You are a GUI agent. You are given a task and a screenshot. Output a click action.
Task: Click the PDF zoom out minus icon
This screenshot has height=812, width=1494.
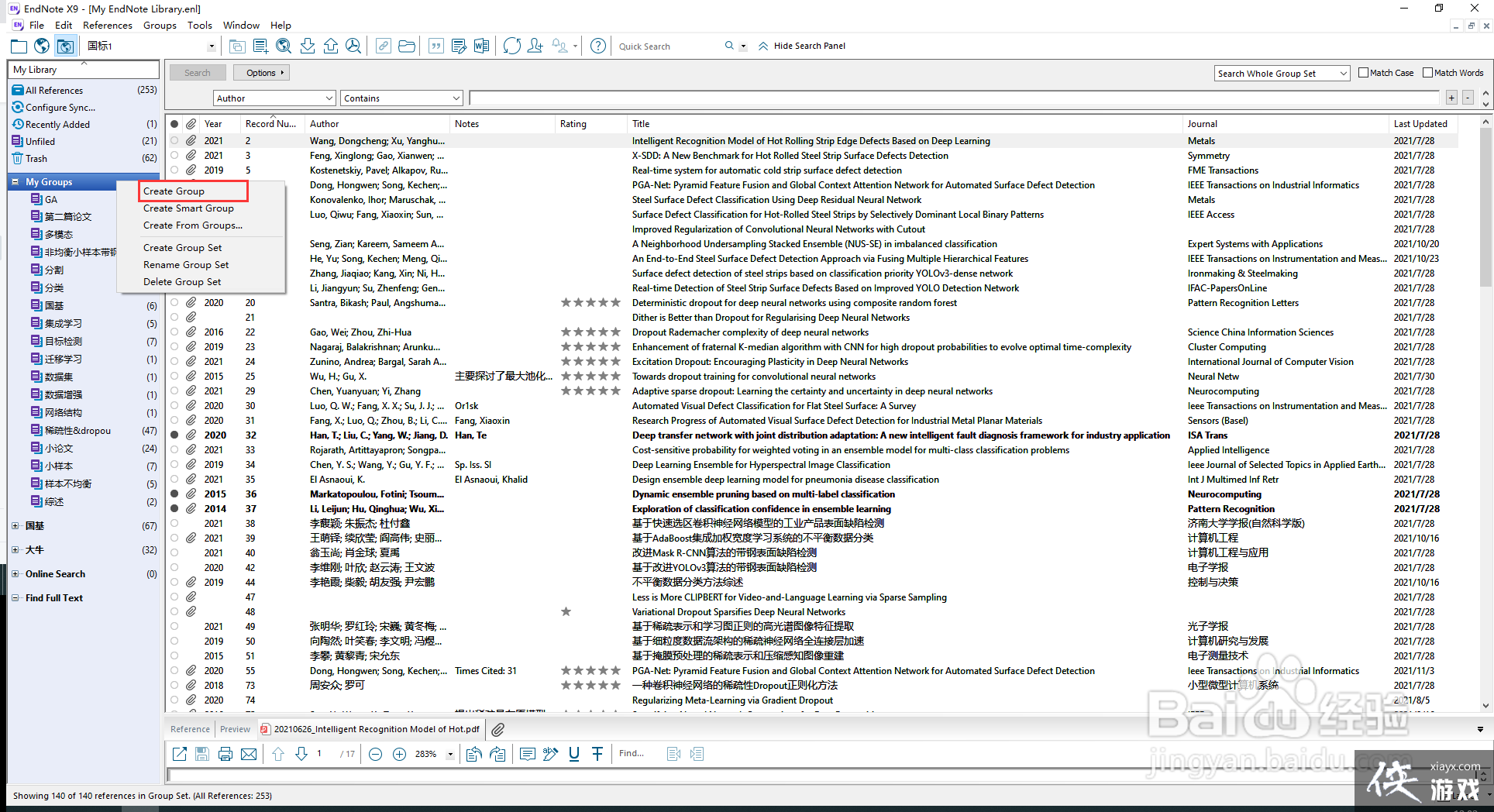pyautogui.click(x=376, y=754)
